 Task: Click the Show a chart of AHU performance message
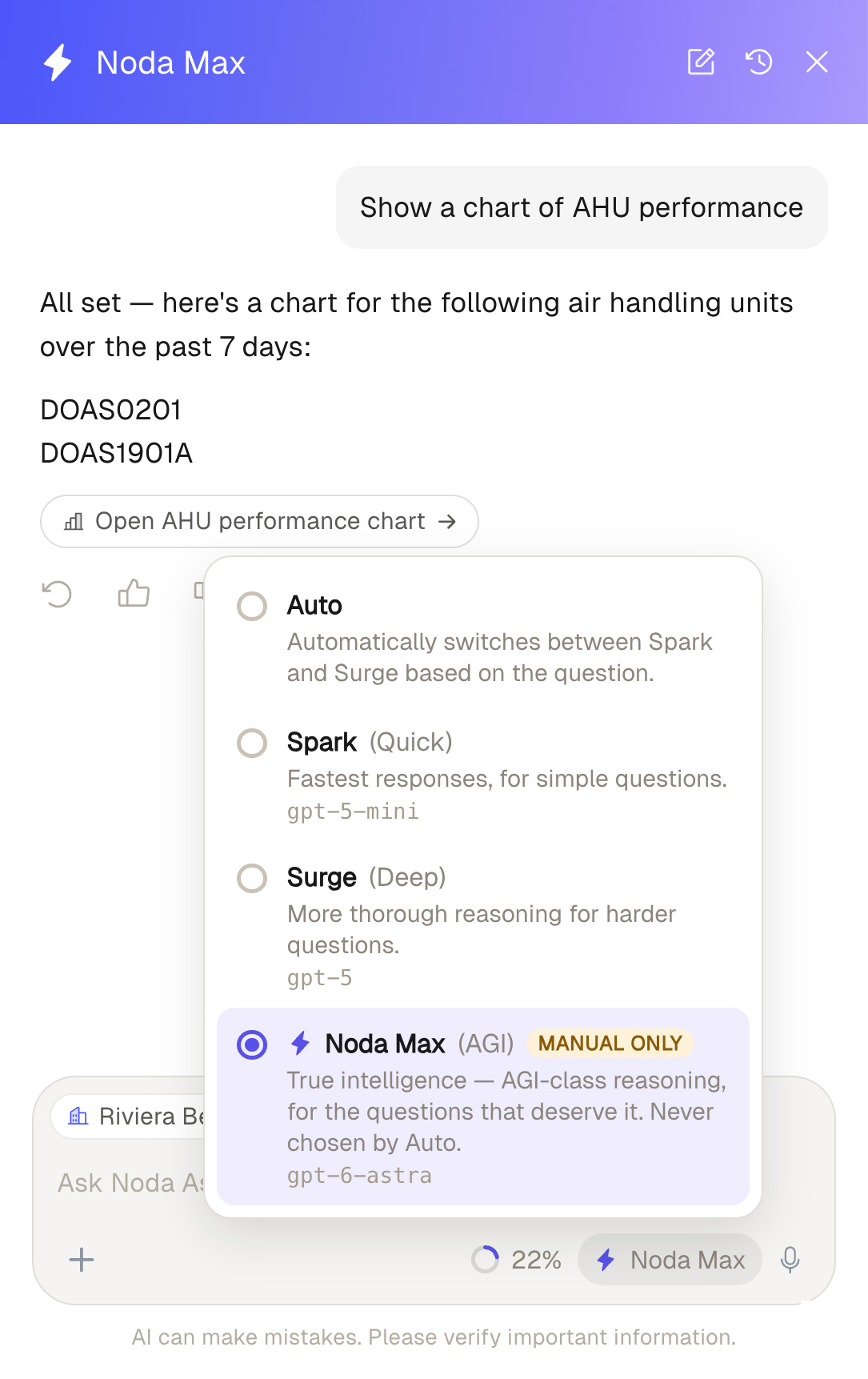click(x=582, y=207)
